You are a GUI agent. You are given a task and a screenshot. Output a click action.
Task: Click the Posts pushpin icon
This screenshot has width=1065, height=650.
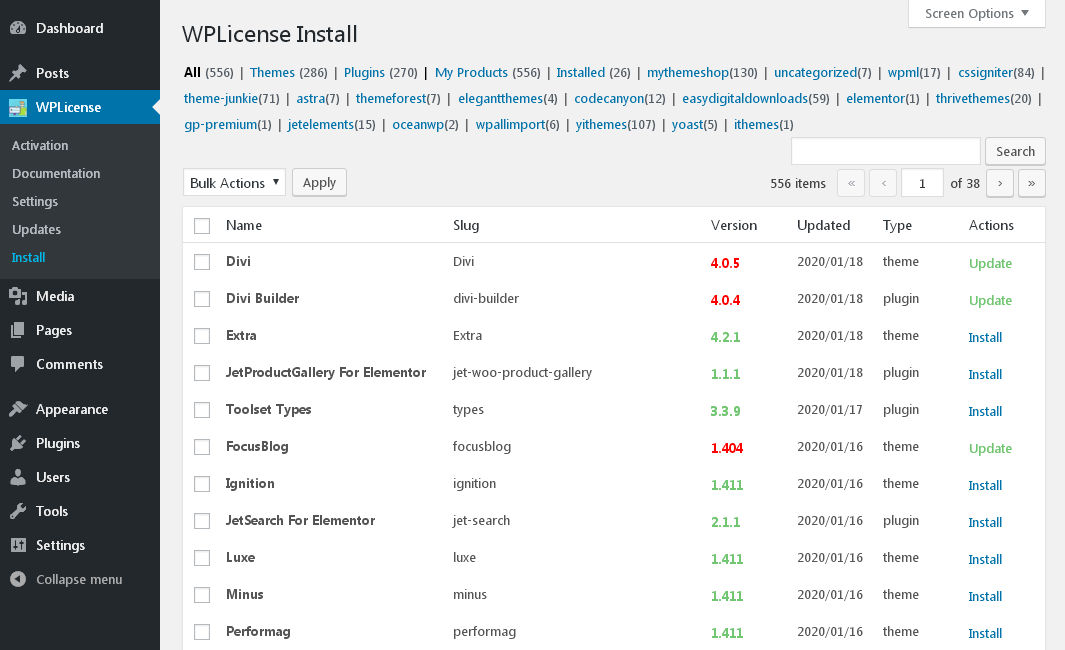(x=18, y=73)
